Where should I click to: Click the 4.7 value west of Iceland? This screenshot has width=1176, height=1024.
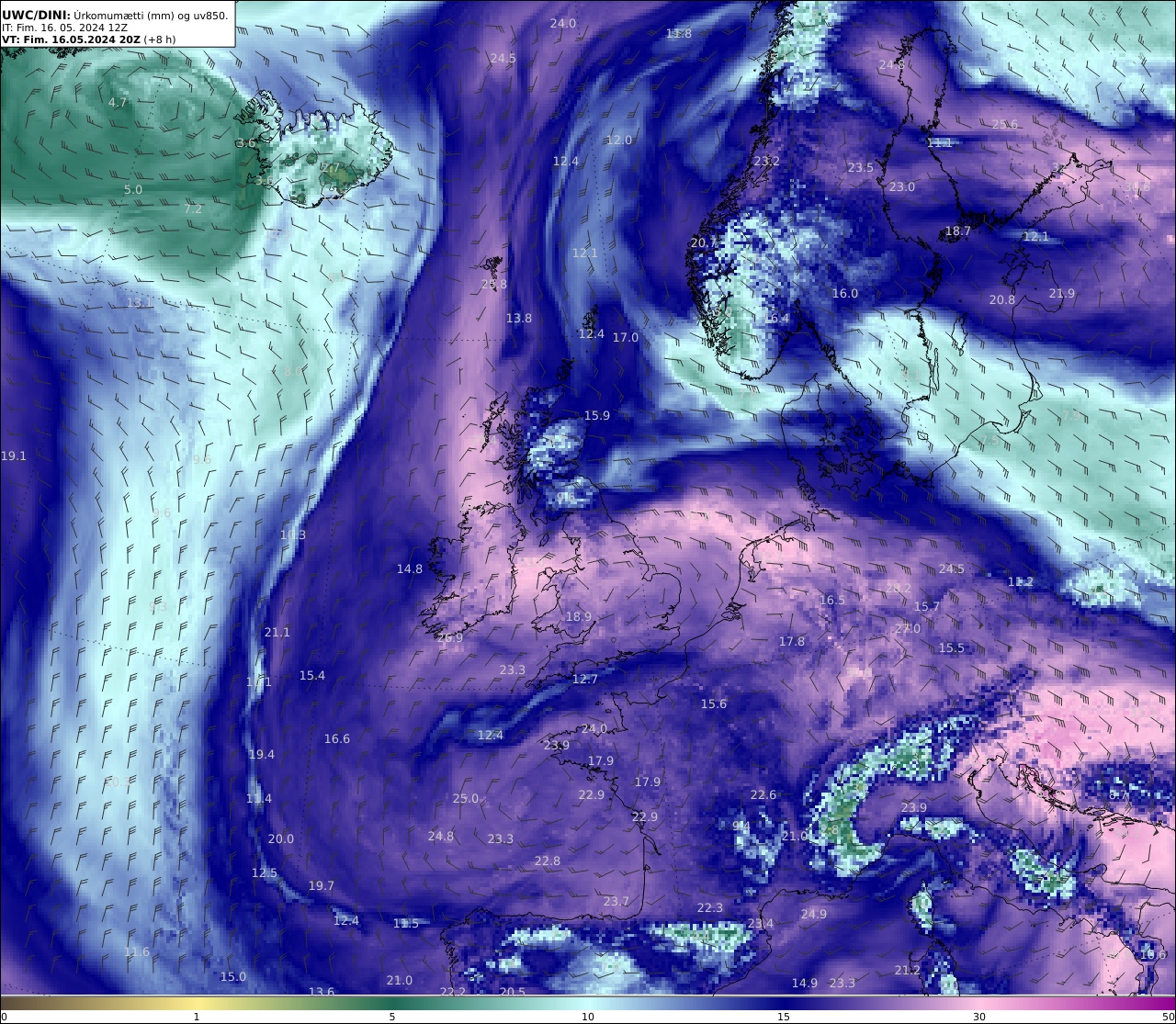click(118, 102)
